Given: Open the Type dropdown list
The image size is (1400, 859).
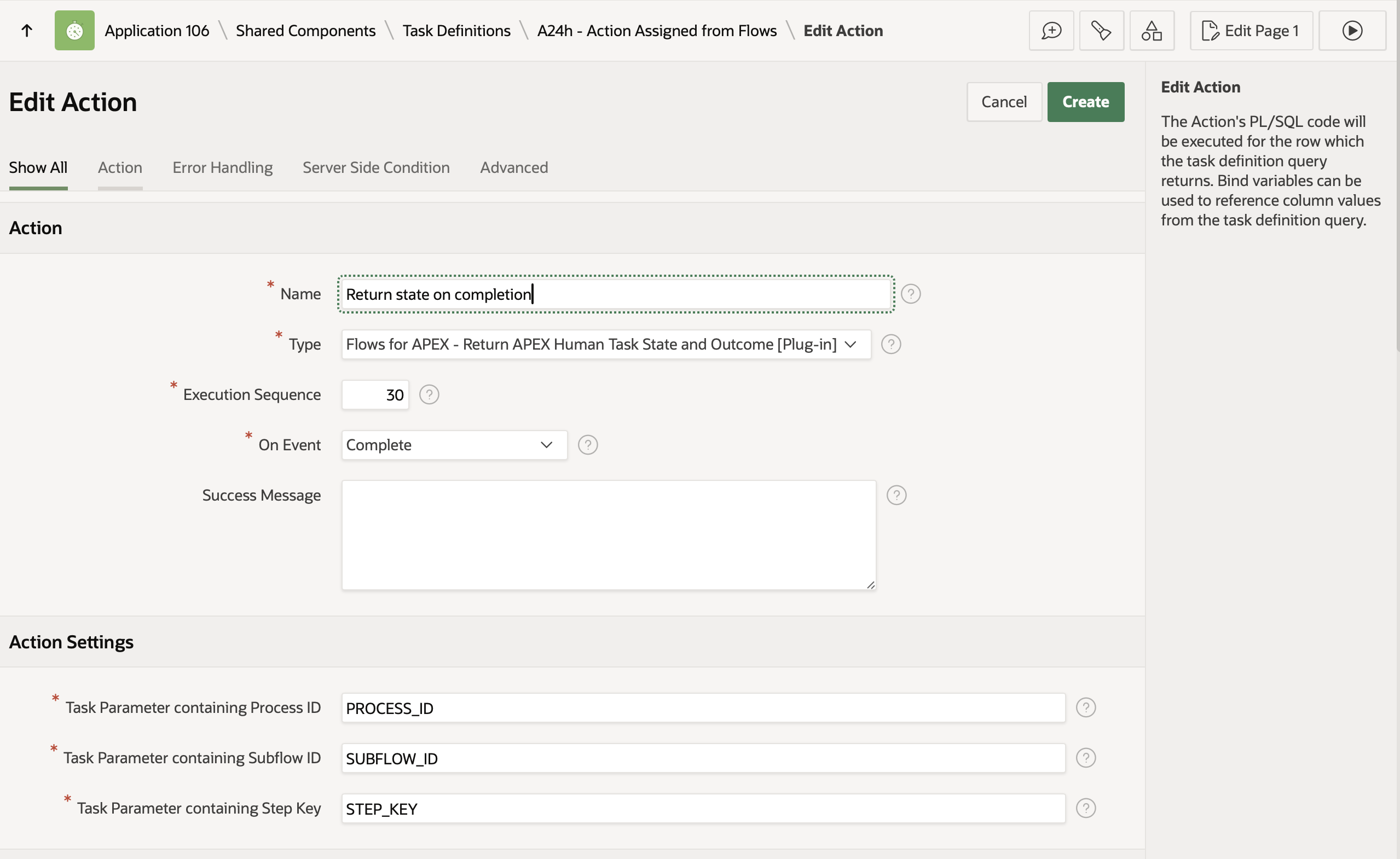Looking at the screenshot, I should pyautogui.click(x=606, y=344).
